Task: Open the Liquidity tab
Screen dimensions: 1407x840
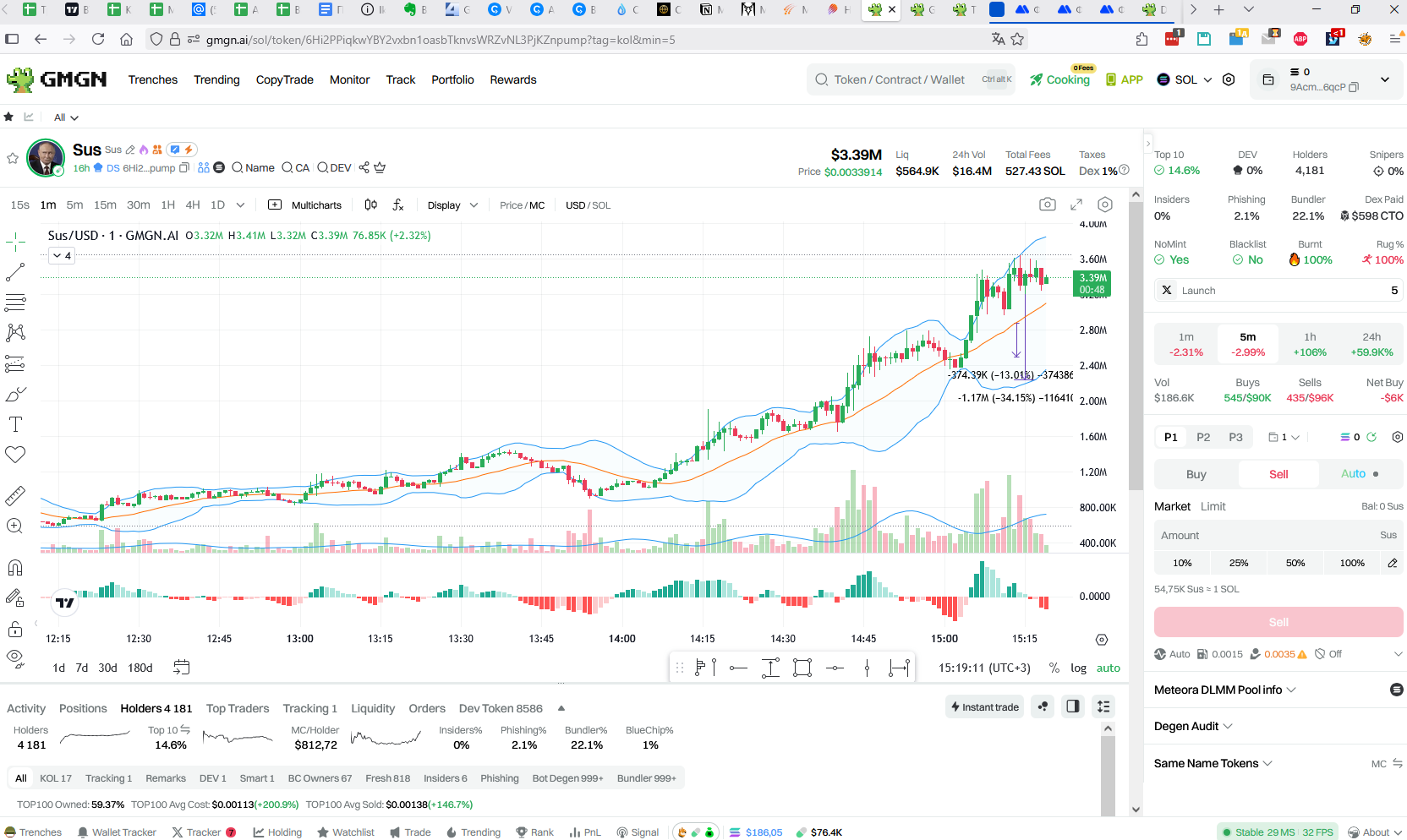Action: [373, 708]
